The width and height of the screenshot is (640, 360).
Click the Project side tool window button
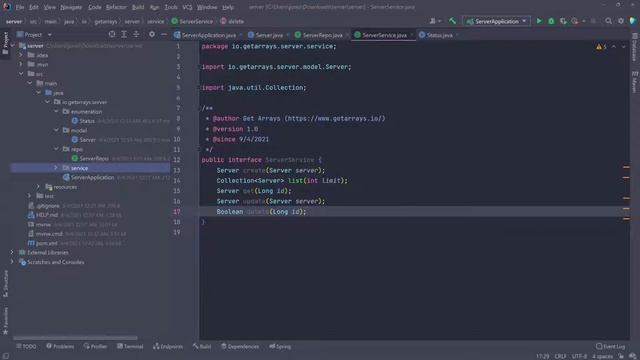coord(5,43)
